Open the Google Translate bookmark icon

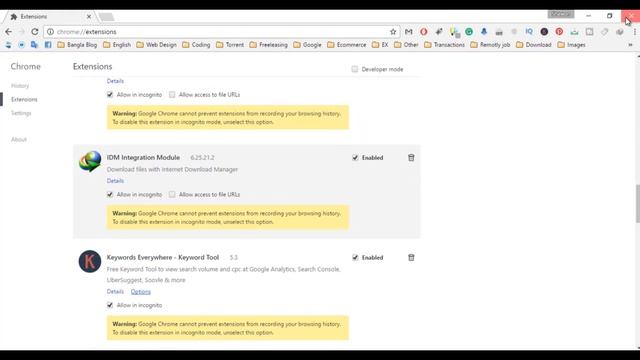click(34, 44)
